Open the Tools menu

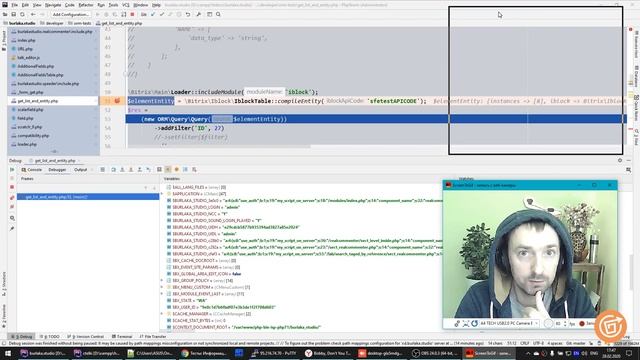113,5
